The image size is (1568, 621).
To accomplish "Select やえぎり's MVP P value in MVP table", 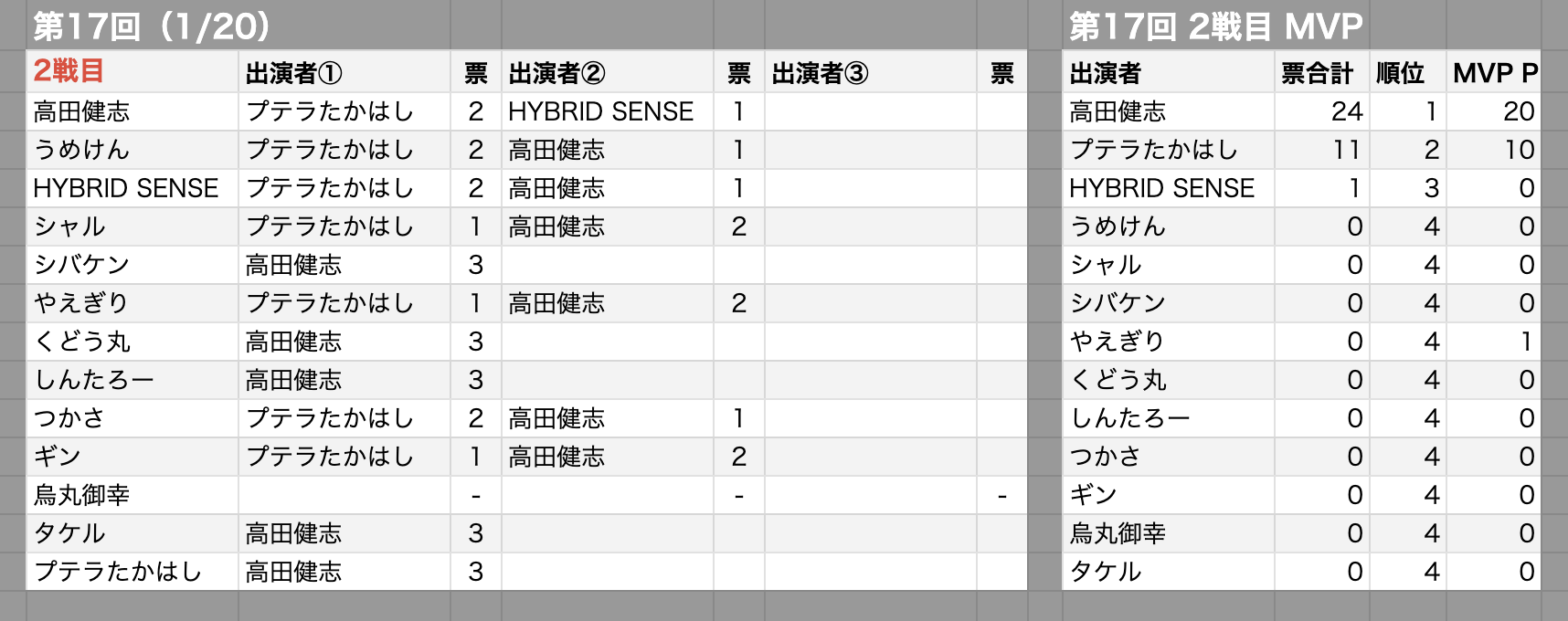I will (x=1526, y=342).
